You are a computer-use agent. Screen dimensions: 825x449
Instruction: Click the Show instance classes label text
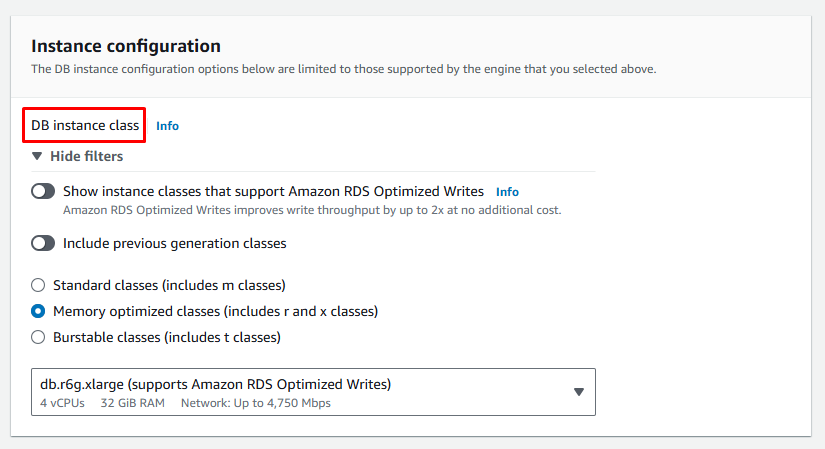[x=273, y=191]
